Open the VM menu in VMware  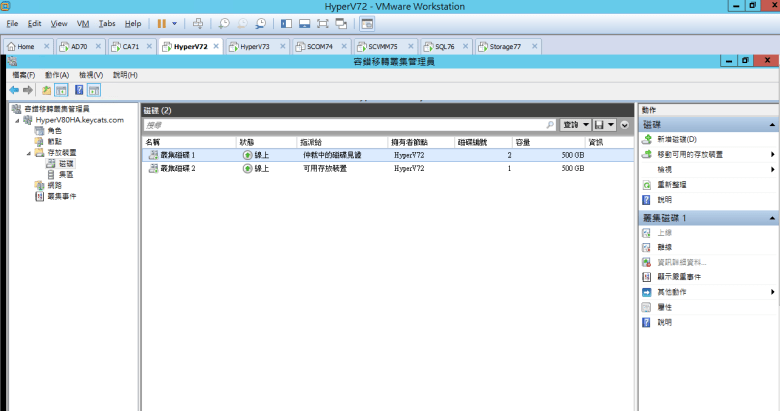(83, 23)
